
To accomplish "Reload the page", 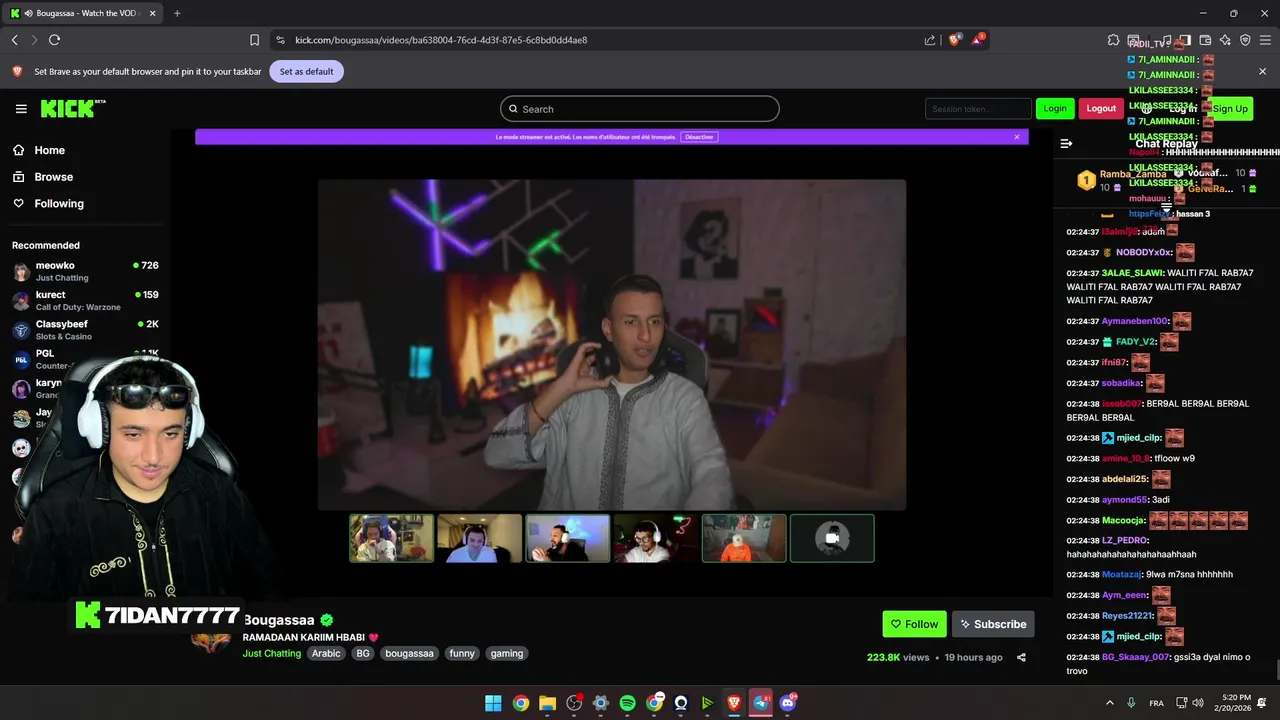I will (x=54, y=40).
